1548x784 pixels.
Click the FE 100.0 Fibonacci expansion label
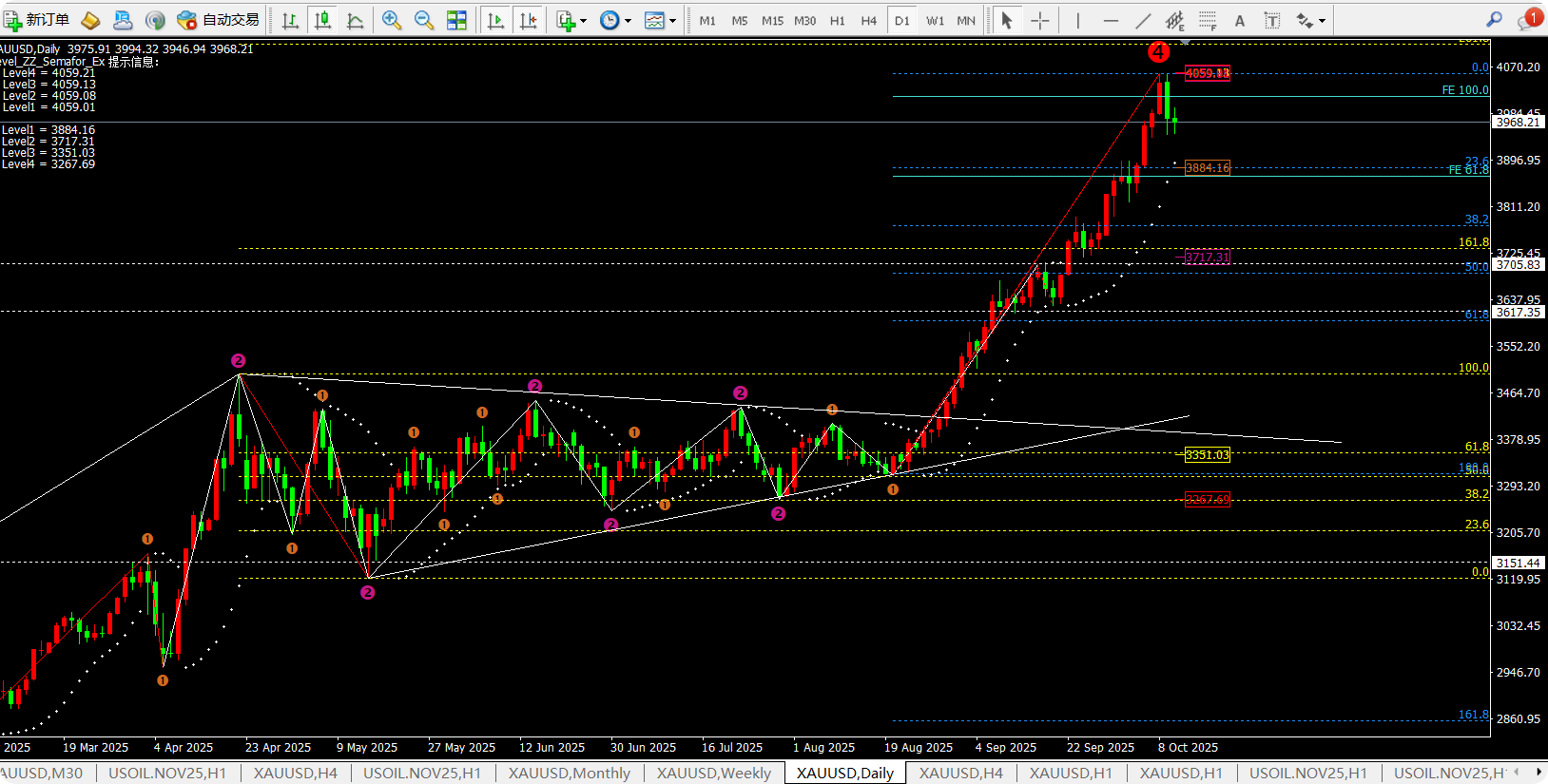tap(1465, 90)
